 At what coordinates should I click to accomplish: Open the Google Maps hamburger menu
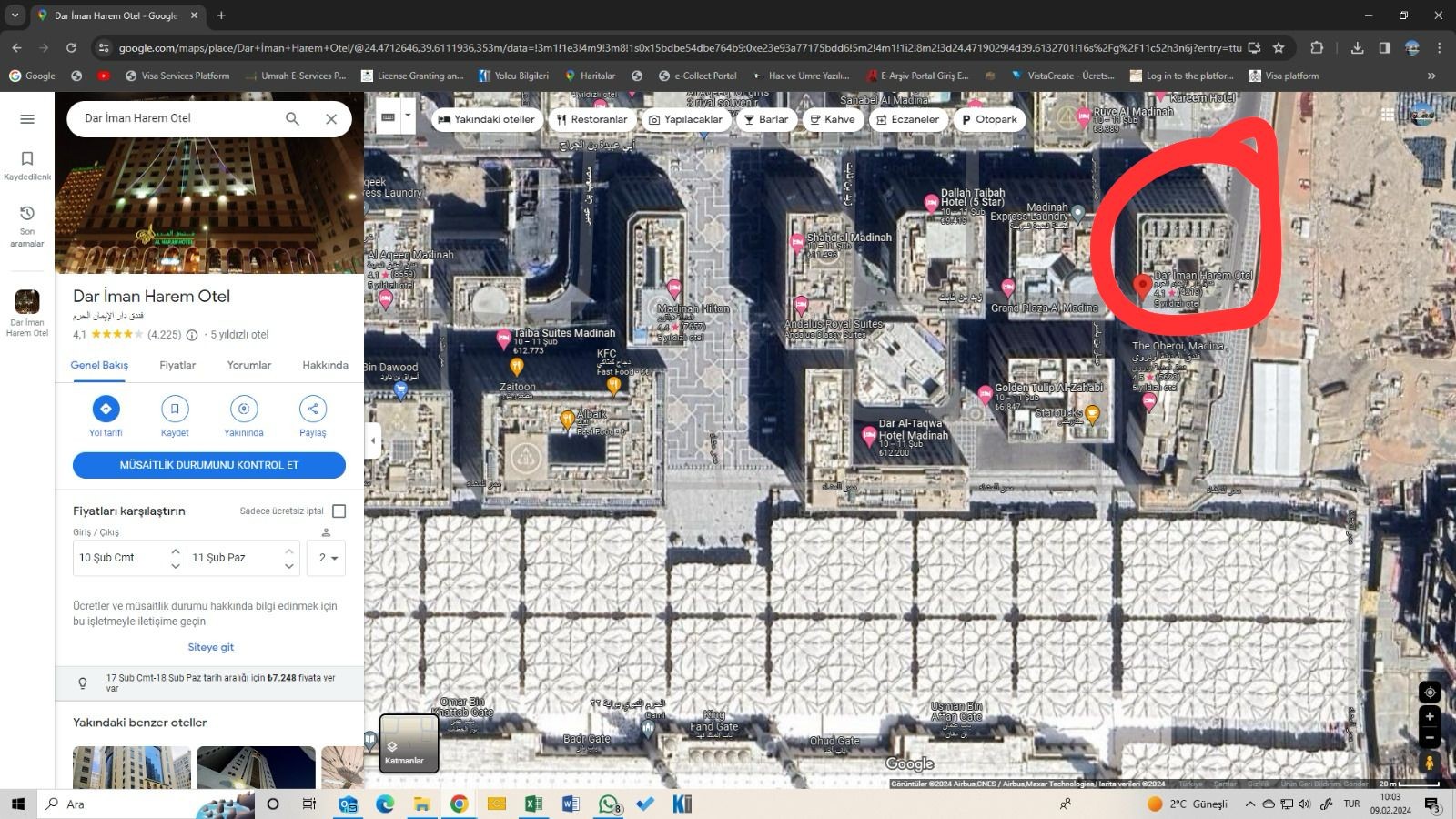27,119
